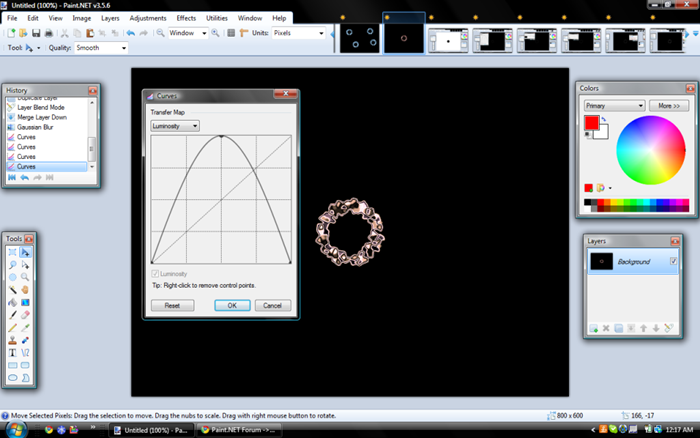Select the Ellipse shape tool

(x=12, y=378)
